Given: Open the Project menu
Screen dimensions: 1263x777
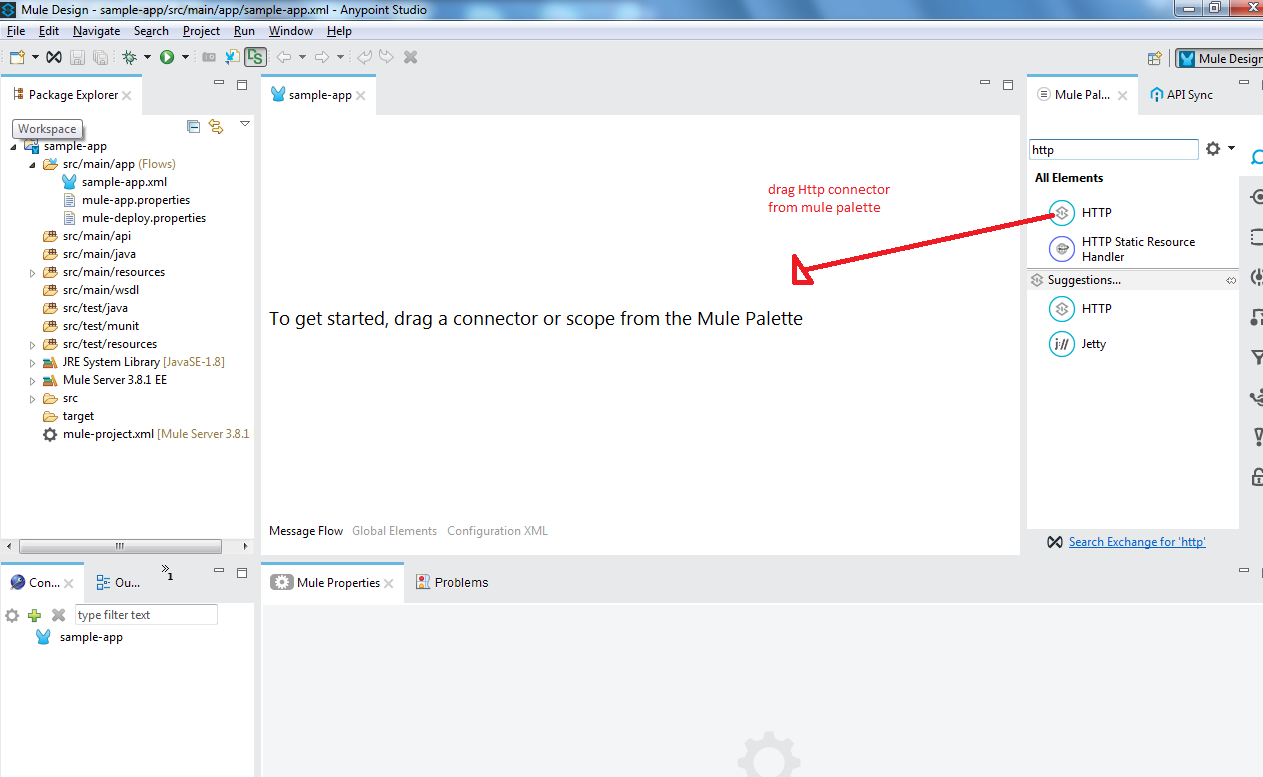Looking at the screenshot, I should point(201,31).
